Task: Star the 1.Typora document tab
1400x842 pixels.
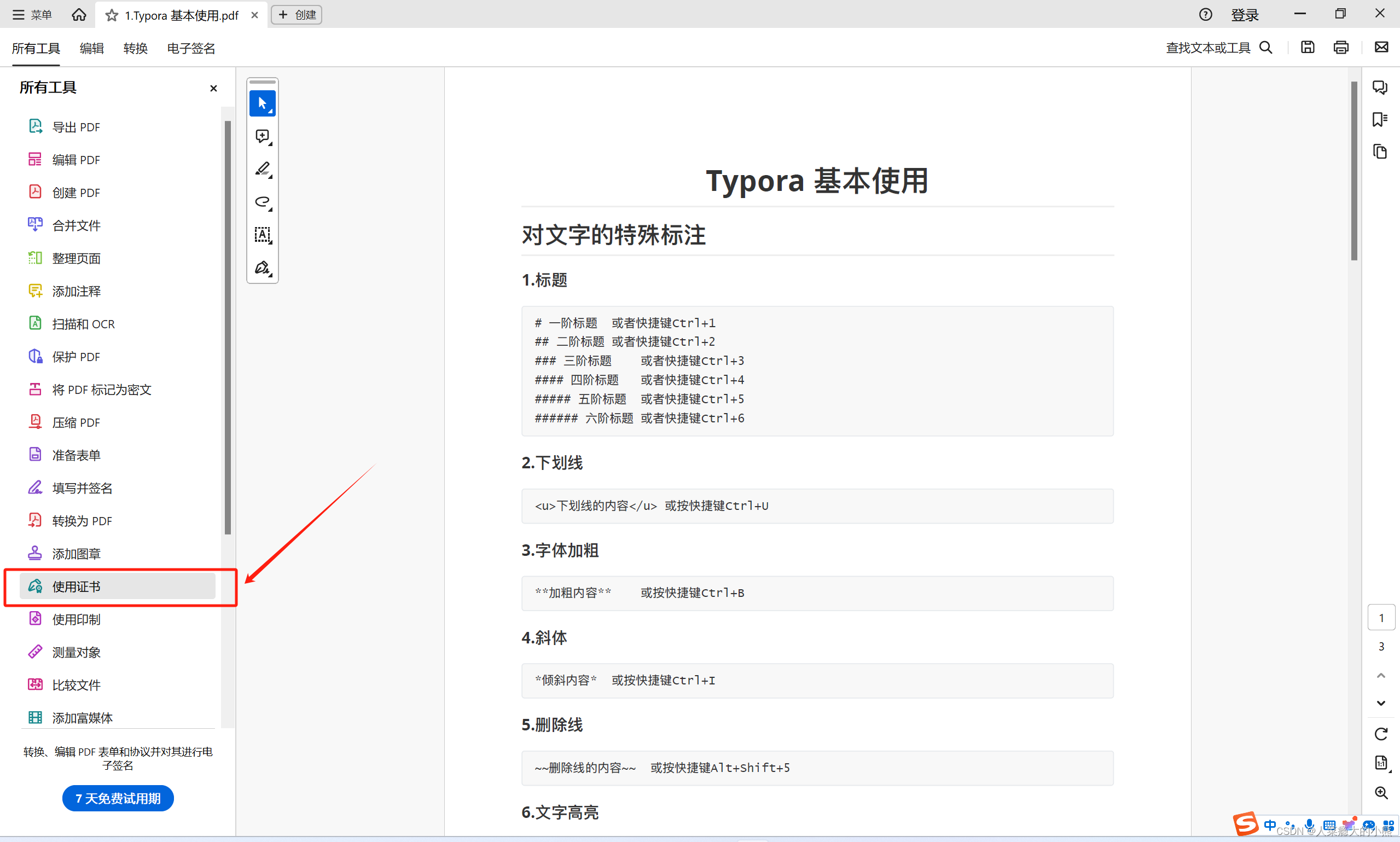Action: point(112,15)
